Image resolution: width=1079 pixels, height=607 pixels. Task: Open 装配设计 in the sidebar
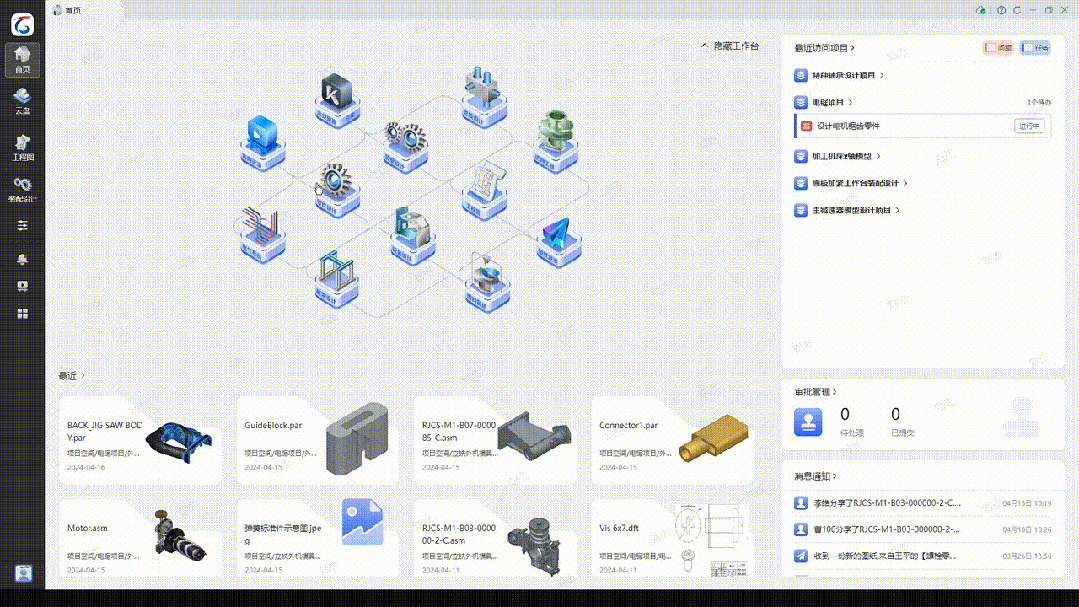tap(22, 189)
